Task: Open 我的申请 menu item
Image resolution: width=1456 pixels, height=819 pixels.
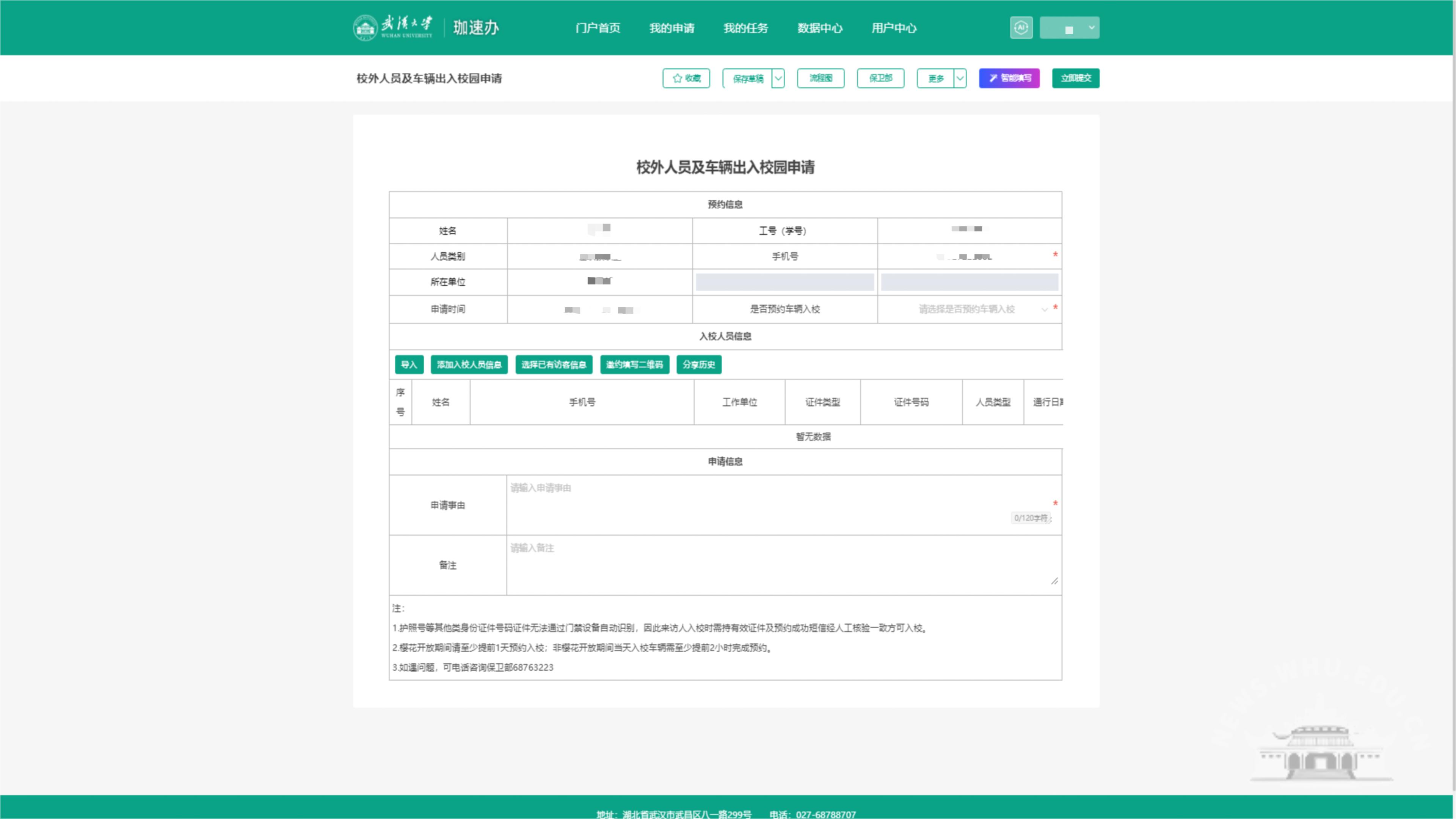Action: coord(672,28)
